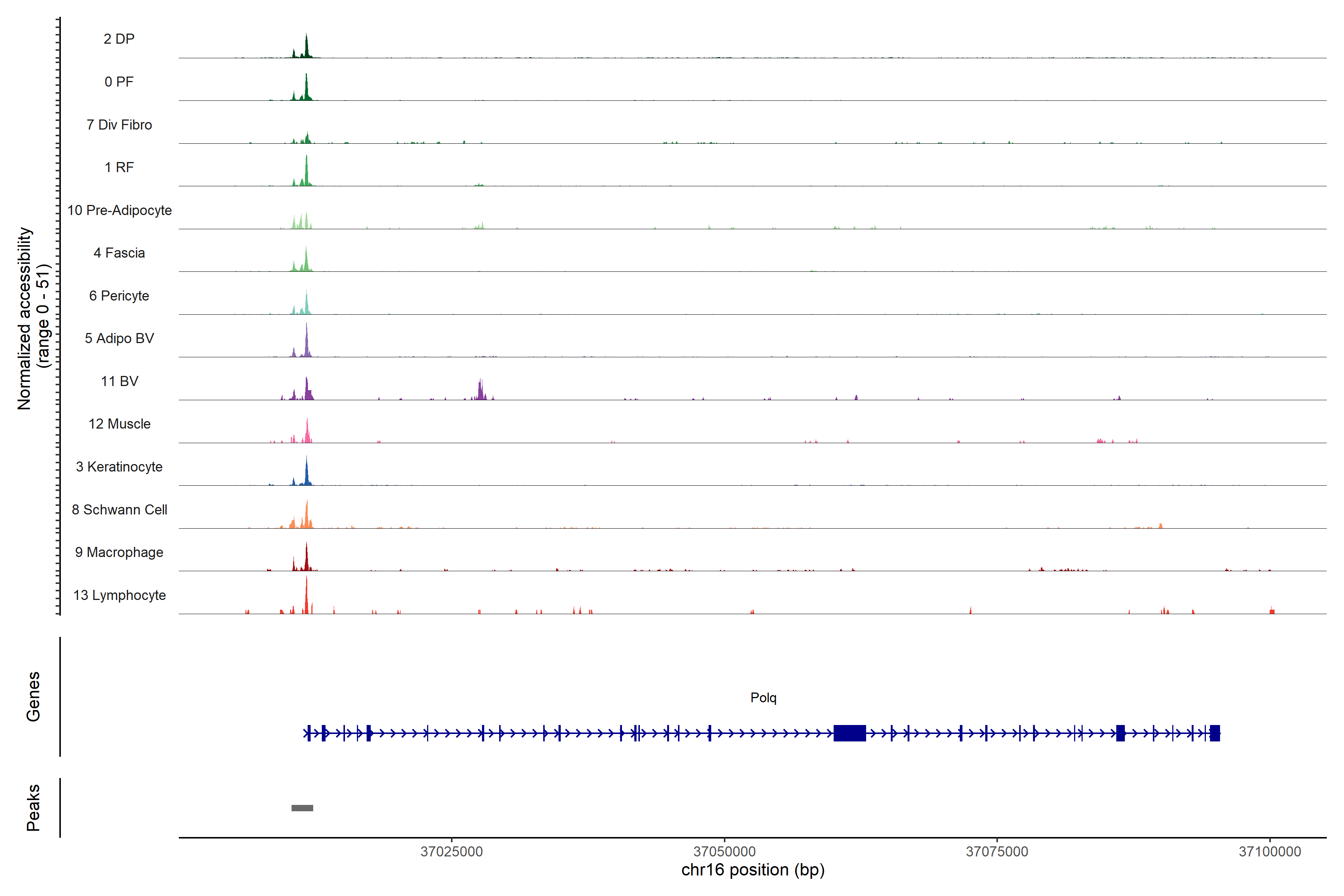This screenshot has height=896, width=1344.
Task: Click the 9 Macrophage track label
Action: pyautogui.click(x=119, y=553)
